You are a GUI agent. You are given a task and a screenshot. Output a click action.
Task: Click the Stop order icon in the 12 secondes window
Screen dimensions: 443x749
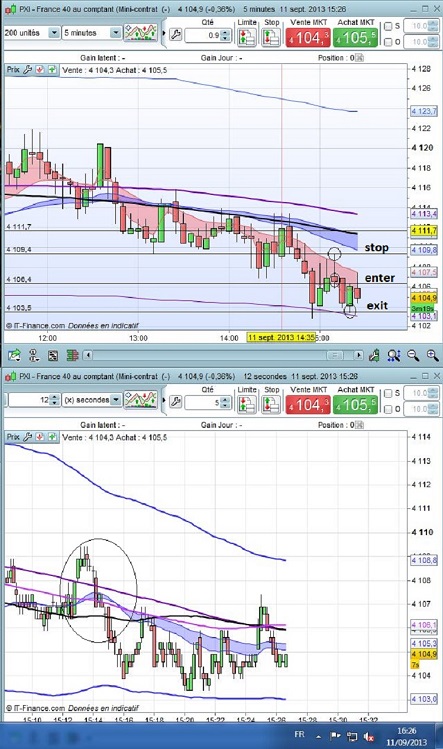[271, 405]
